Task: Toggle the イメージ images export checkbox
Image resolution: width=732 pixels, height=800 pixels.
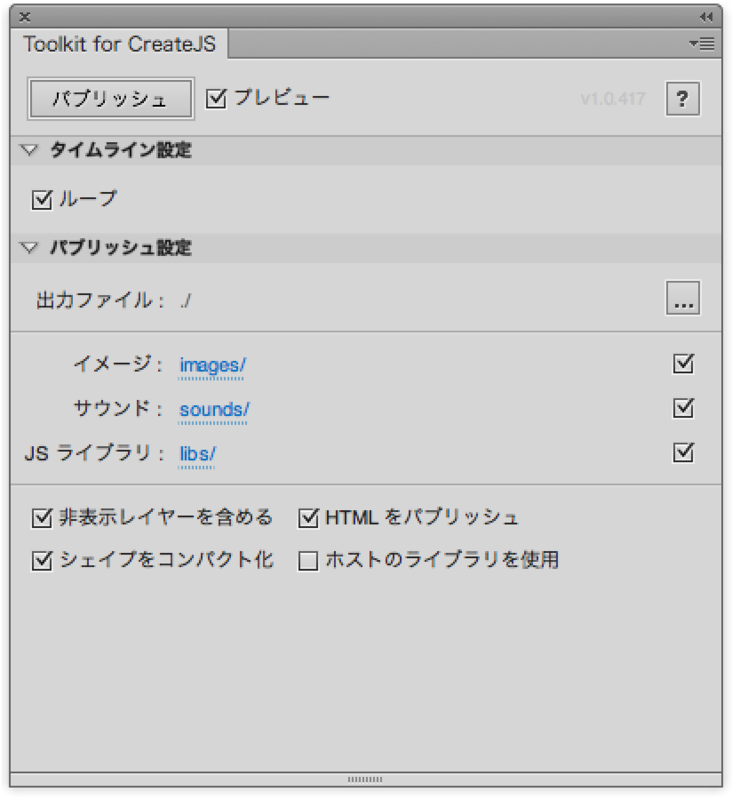Action: (x=683, y=363)
